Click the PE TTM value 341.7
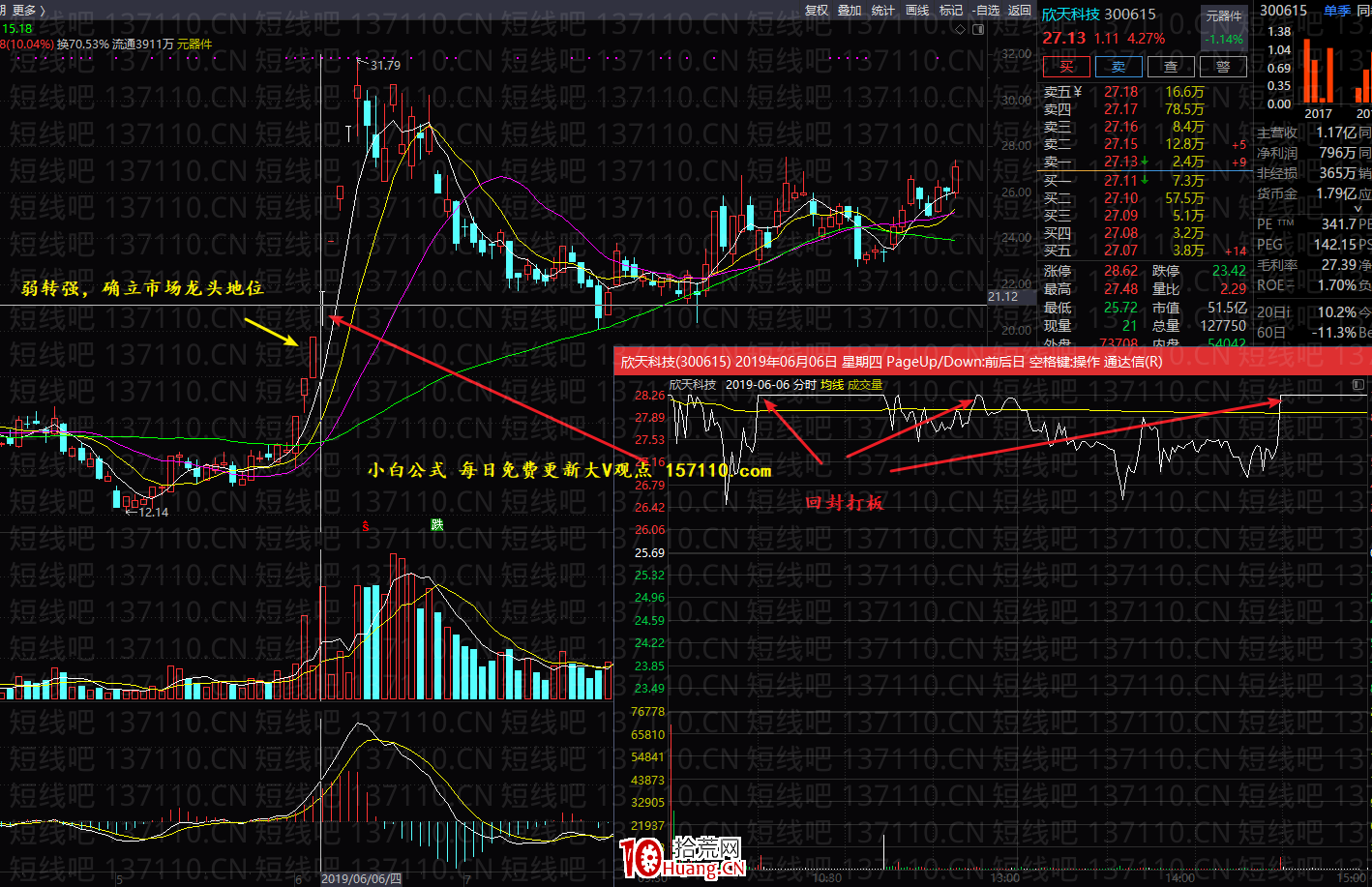 pyautogui.click(x=1339, y=224)
